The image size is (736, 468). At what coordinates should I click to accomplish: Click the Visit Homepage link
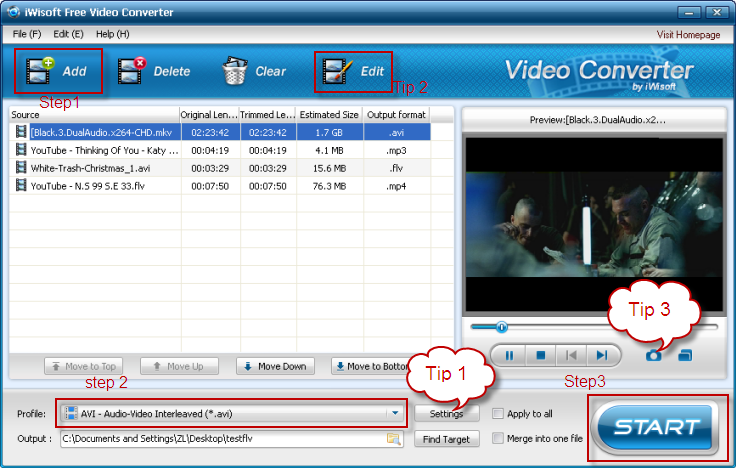pos(688,35)
